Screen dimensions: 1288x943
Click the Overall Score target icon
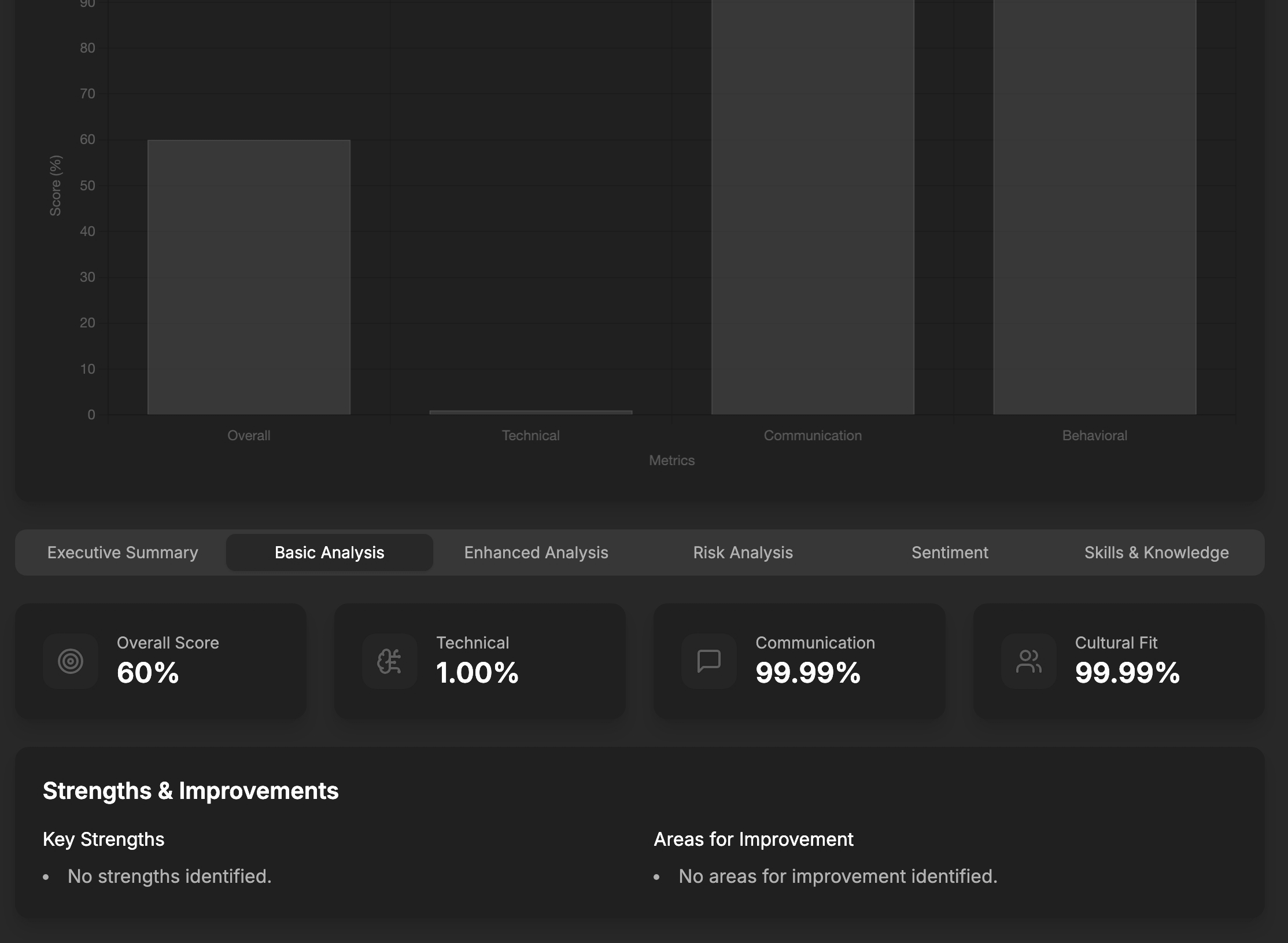(x=71, y=661)
